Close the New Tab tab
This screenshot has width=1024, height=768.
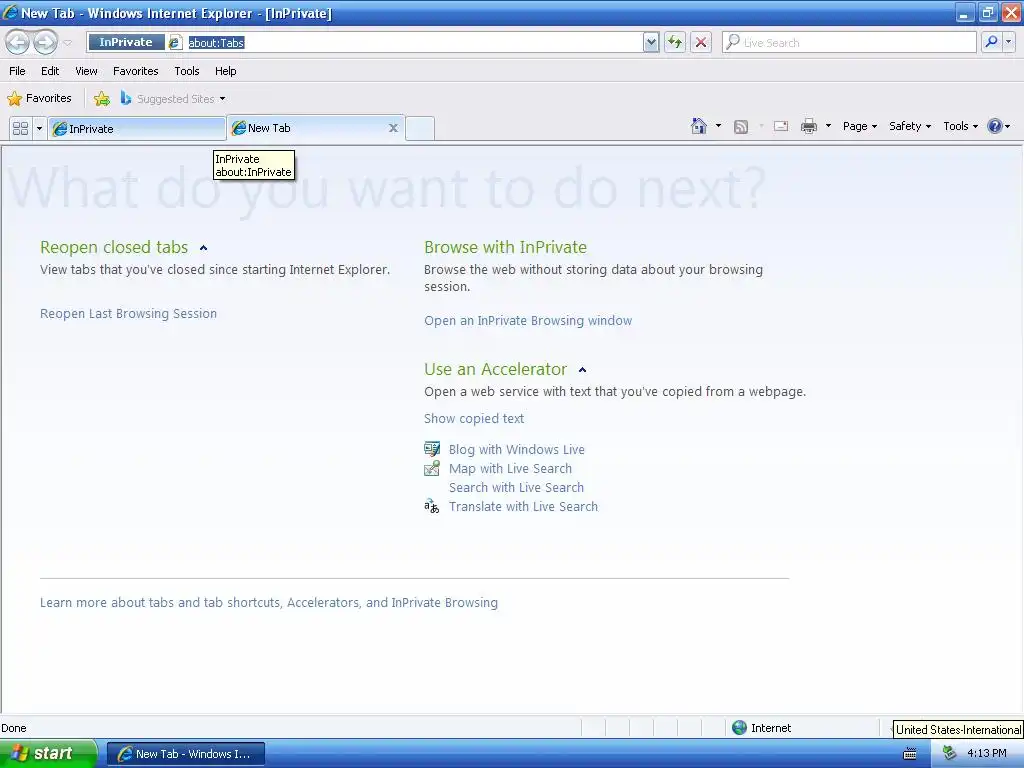(x=393, y=128)
